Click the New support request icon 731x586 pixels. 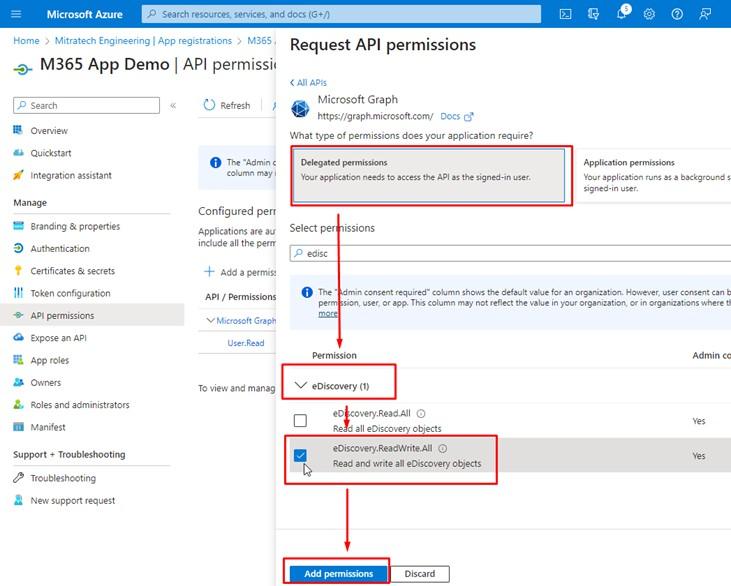point(18,500)
